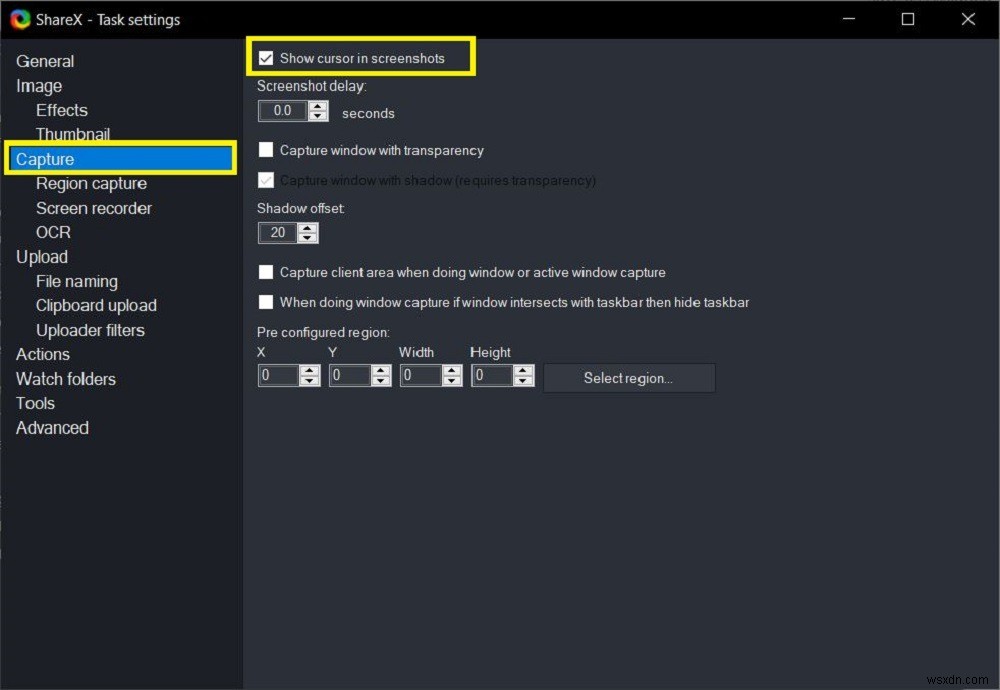Open the Clipboard upload settings
This screenshot has height=690, width=1000.
click(x=96, y=305)
